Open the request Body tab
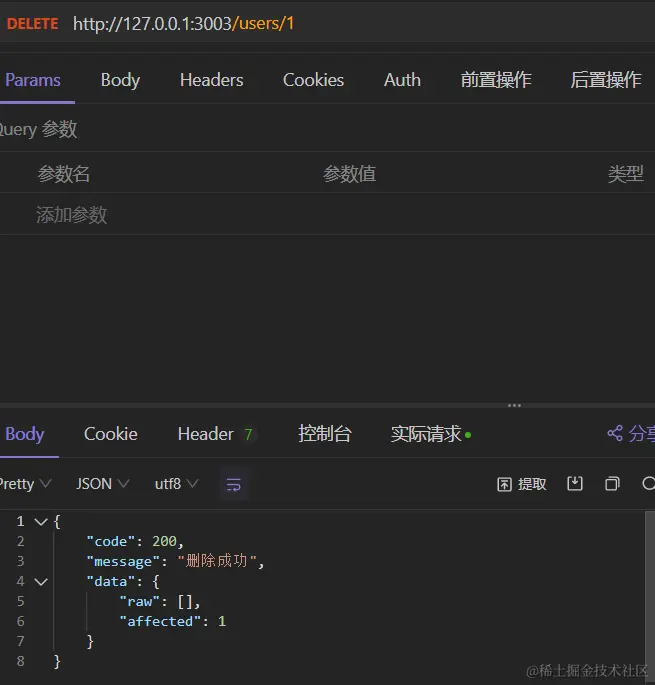Viewport: 655px width, 685px height. pos(120,80)
